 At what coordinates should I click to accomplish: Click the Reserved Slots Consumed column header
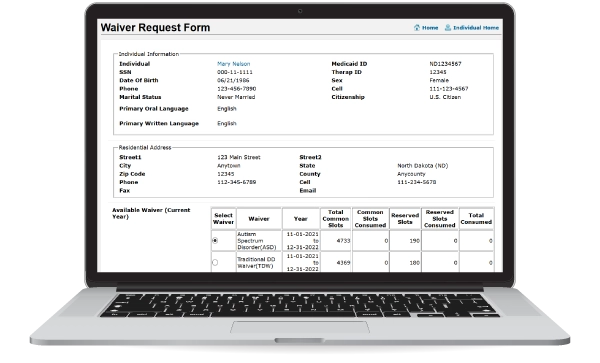click(440, 218)
